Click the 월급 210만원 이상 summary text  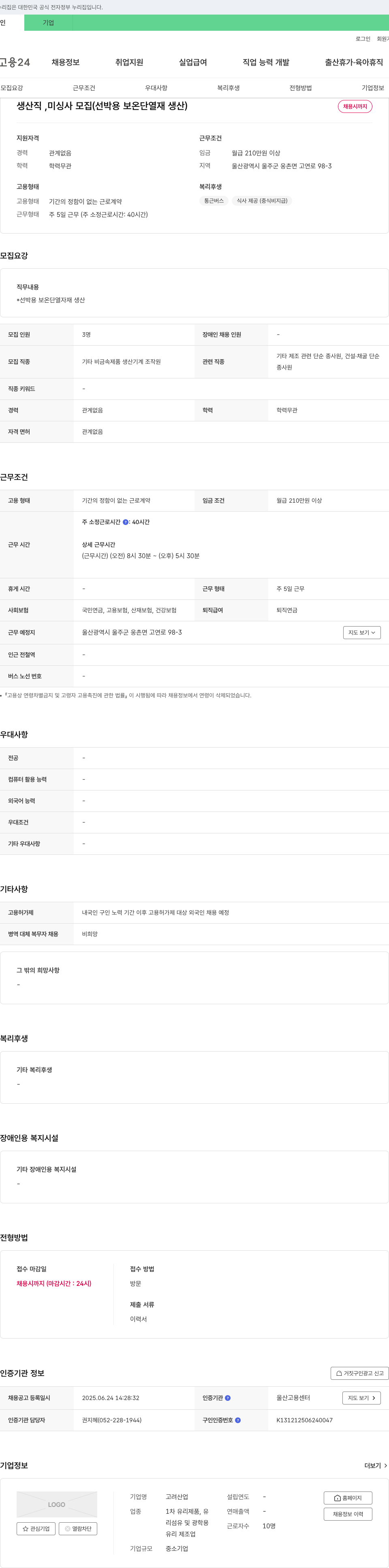click(x=256, y=153)
